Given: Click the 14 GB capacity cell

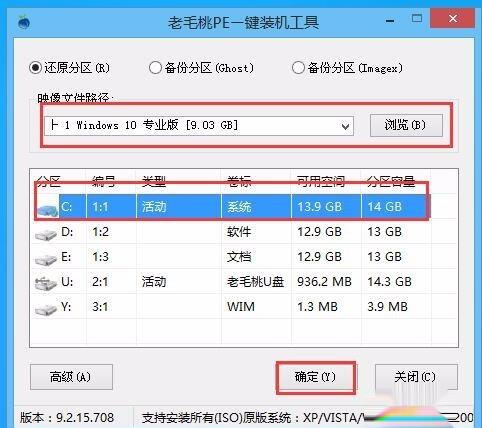Looking at the screenshot, I should tap(384, 207).
